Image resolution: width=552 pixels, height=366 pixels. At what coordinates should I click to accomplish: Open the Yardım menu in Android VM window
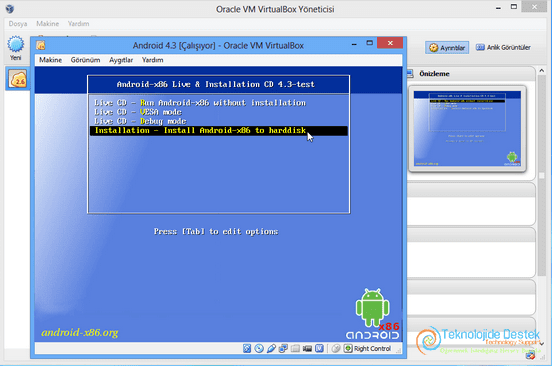152,60
